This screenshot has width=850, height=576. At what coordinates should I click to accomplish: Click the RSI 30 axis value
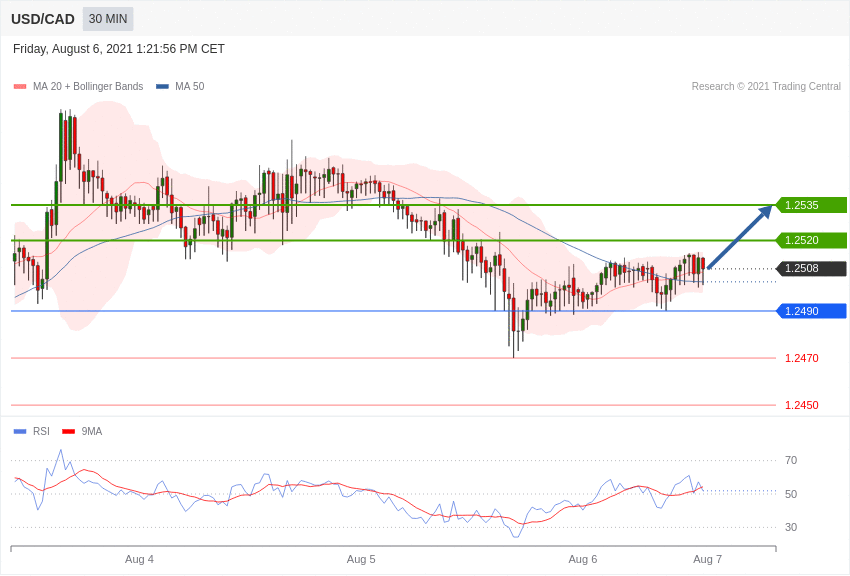coord(791,527)
